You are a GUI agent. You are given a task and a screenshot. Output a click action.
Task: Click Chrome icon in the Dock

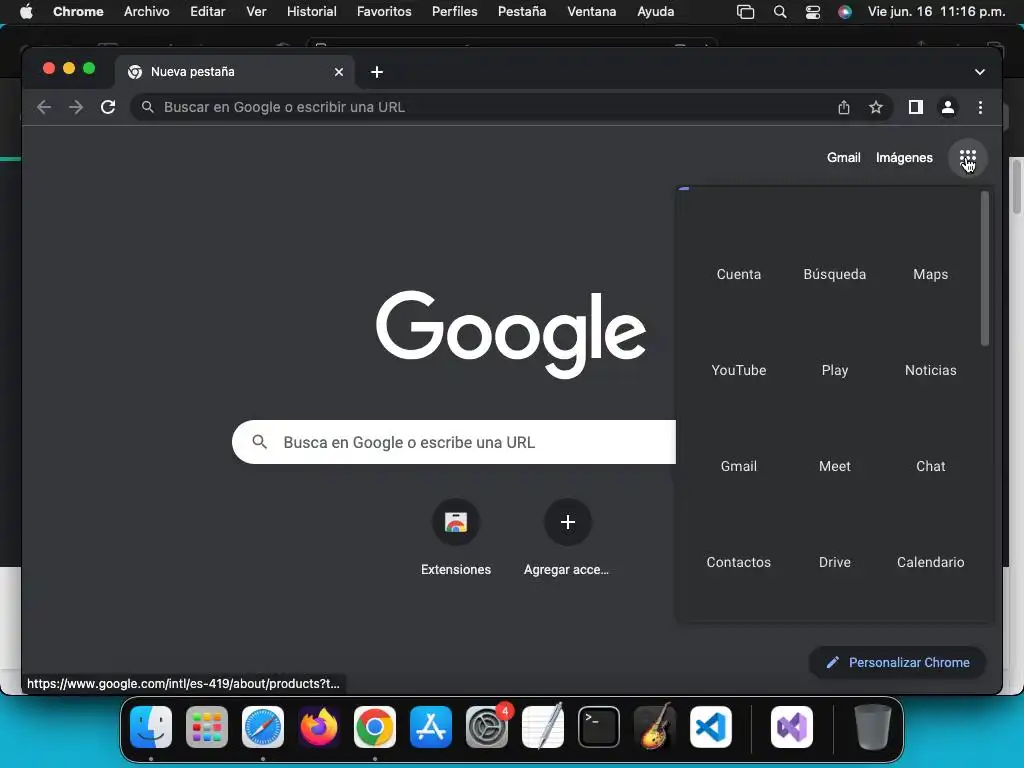[375, 727]
